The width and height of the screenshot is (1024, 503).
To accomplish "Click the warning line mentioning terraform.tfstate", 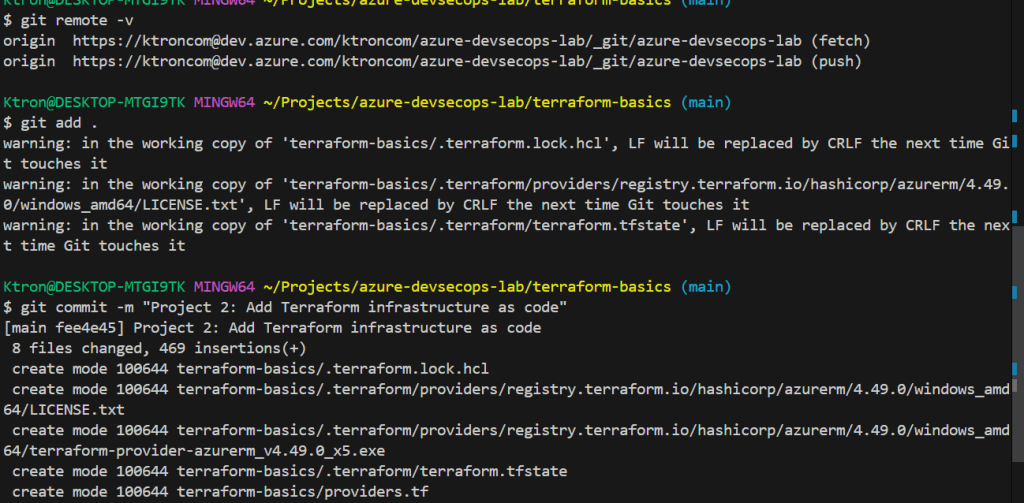I will (500, 225).
